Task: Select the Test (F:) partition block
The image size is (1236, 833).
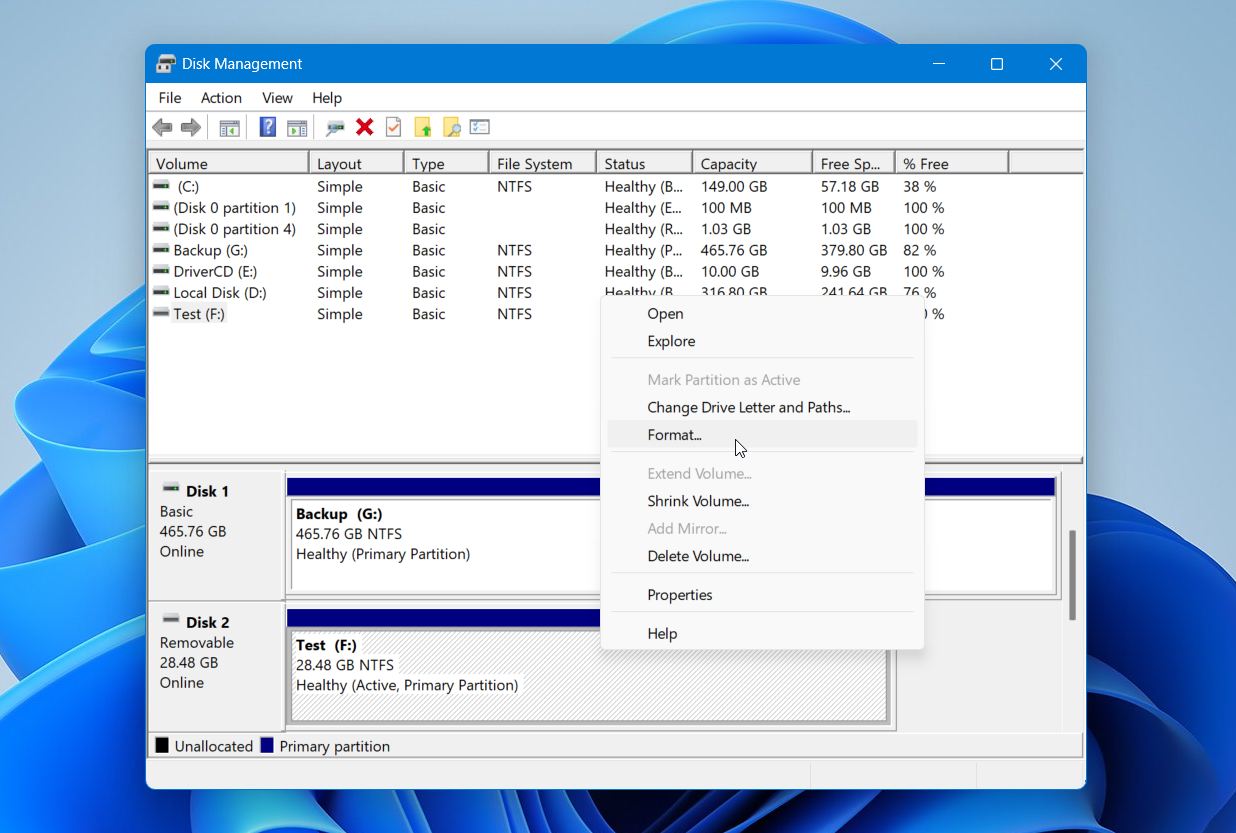Action: [588, 666]
